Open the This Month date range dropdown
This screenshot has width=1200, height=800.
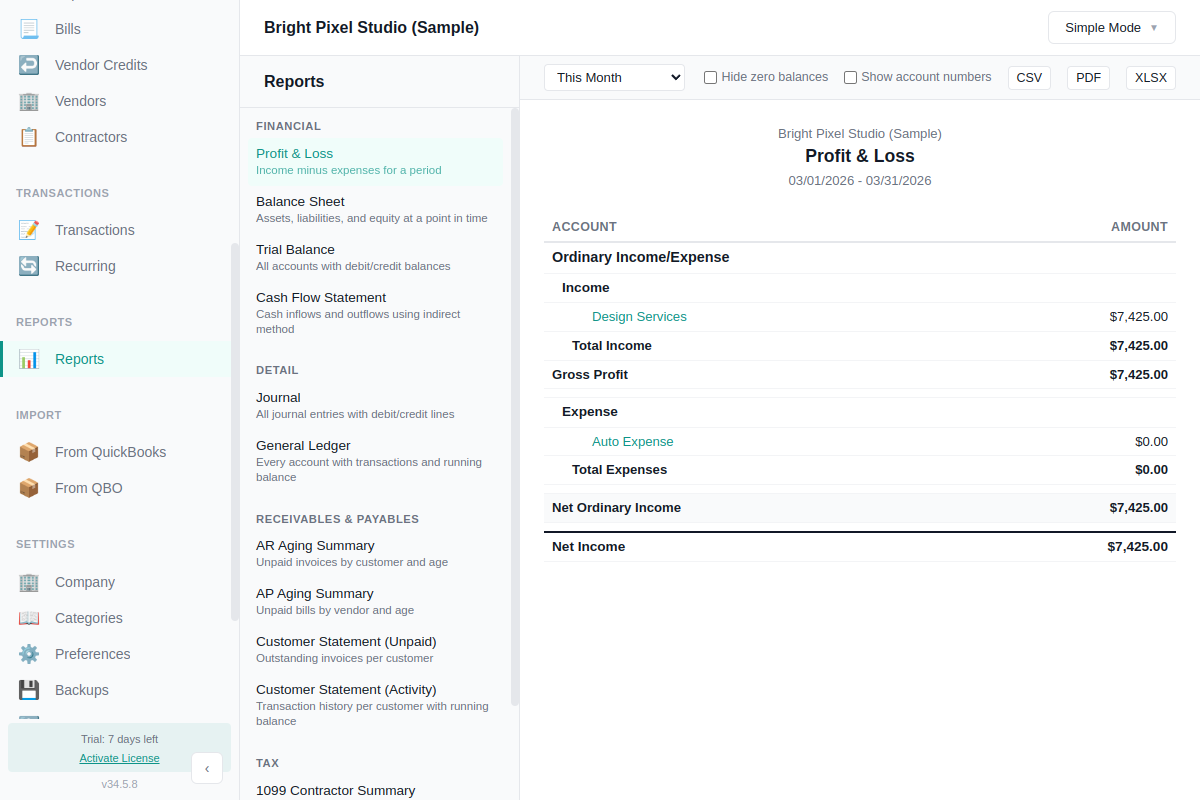click(x=613, y=76)
